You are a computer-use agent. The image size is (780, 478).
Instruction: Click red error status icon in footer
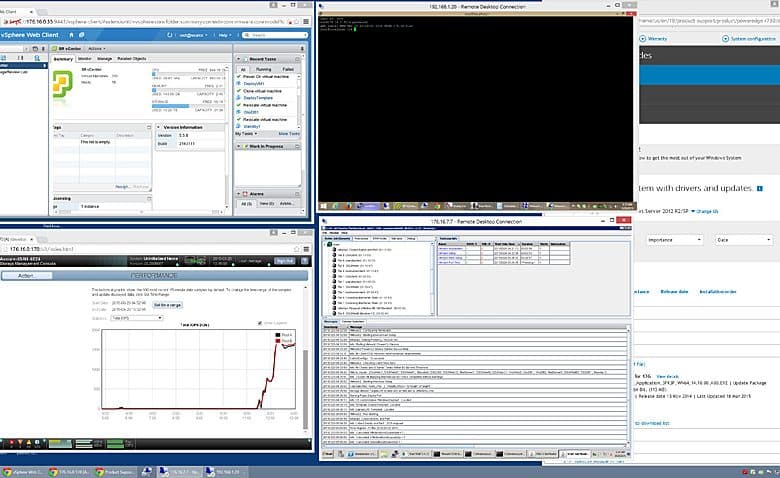(11, 443)
